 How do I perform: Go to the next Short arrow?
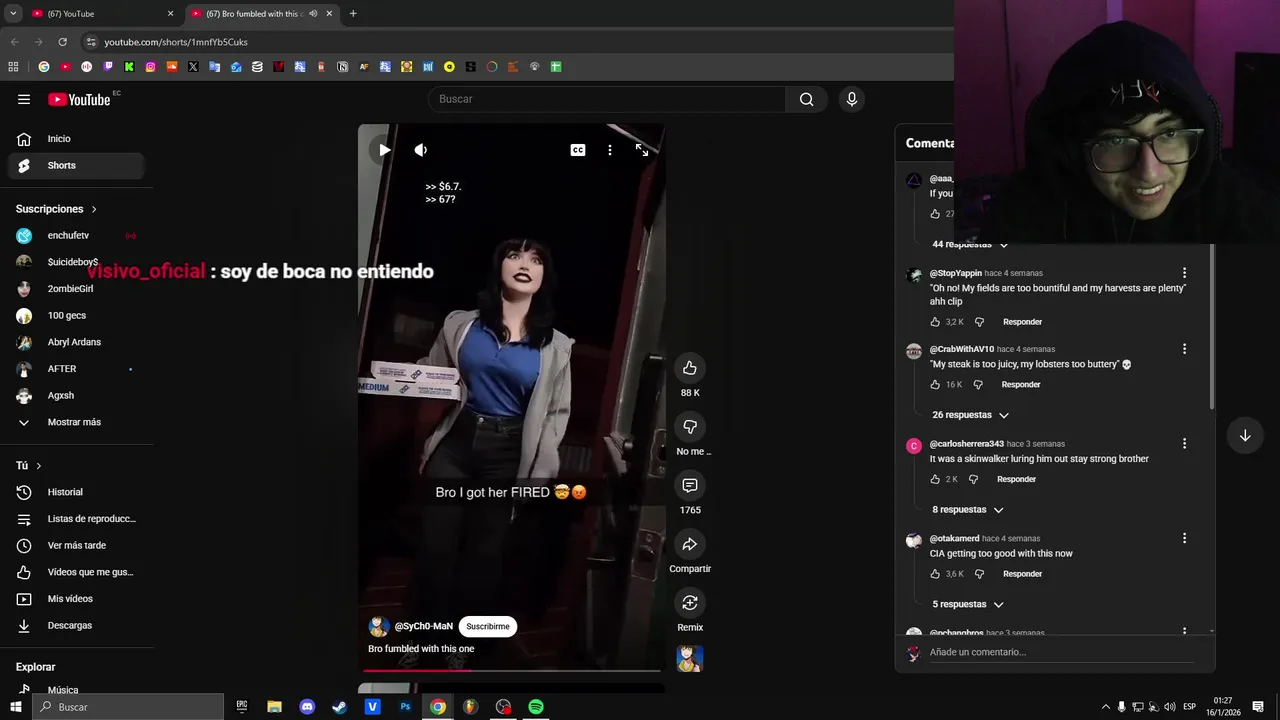pyautogui.click(x=1245, y=436)
